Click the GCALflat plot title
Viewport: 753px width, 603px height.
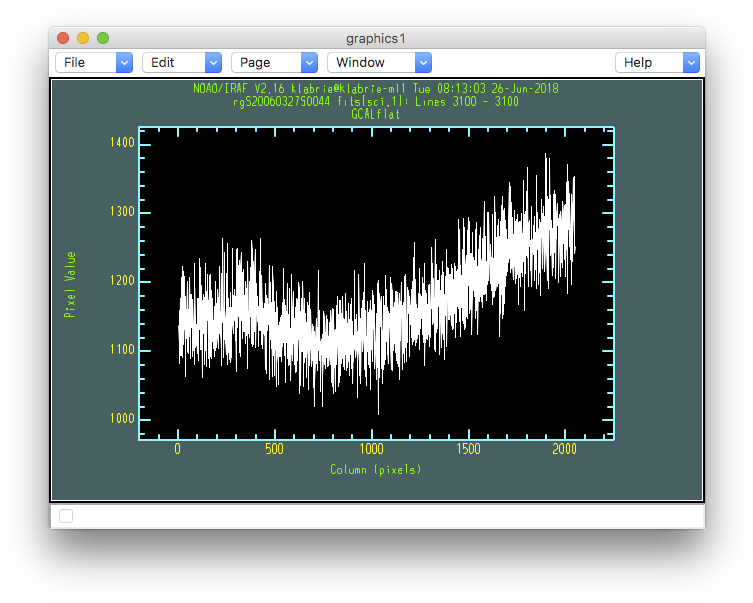point(376,114)
